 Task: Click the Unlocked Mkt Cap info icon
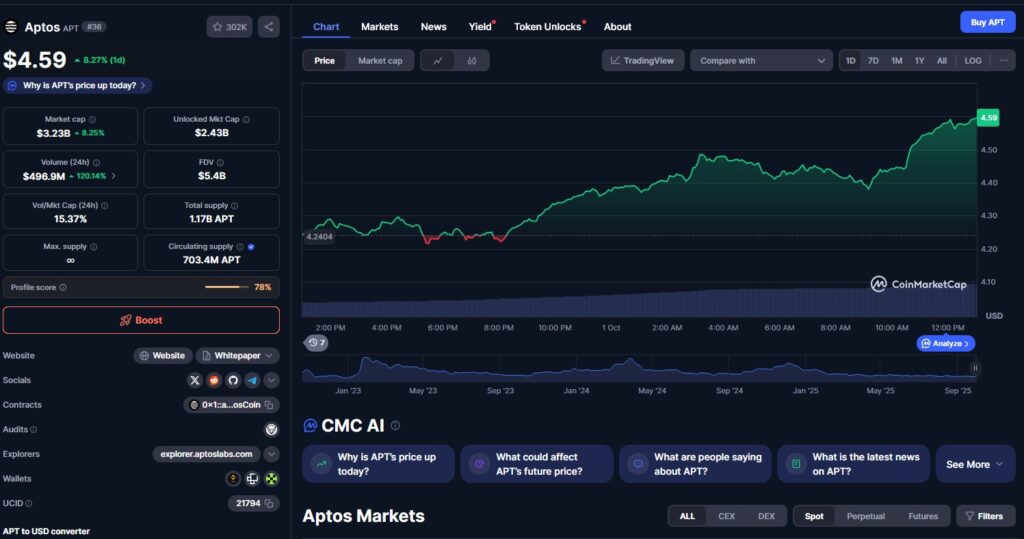pyautogui.click(x=246, y=120)
